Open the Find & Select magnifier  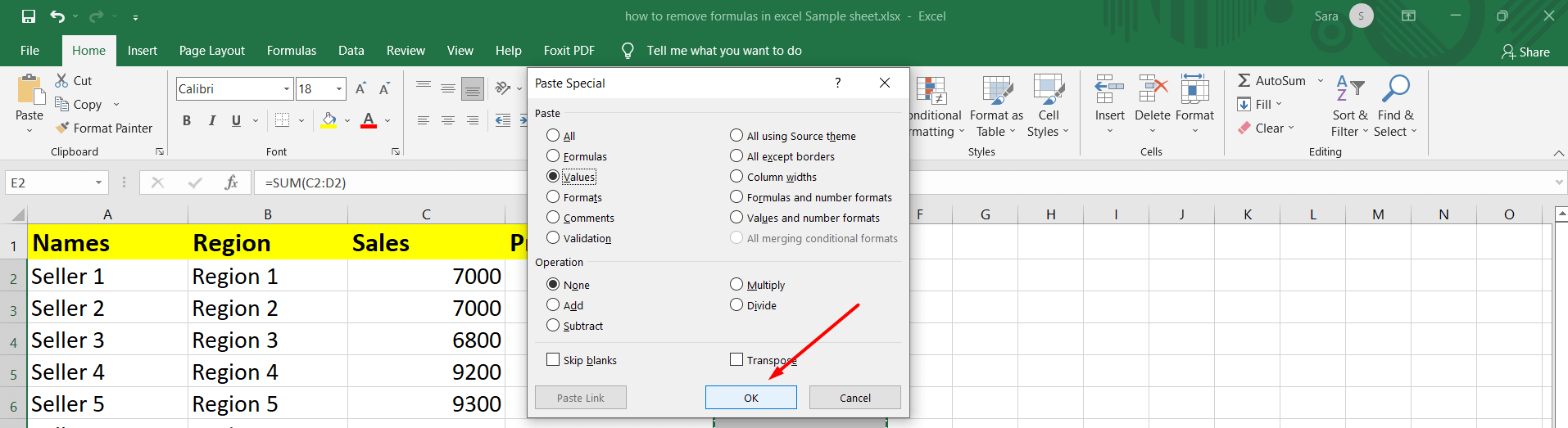(x=1395, y=89)
